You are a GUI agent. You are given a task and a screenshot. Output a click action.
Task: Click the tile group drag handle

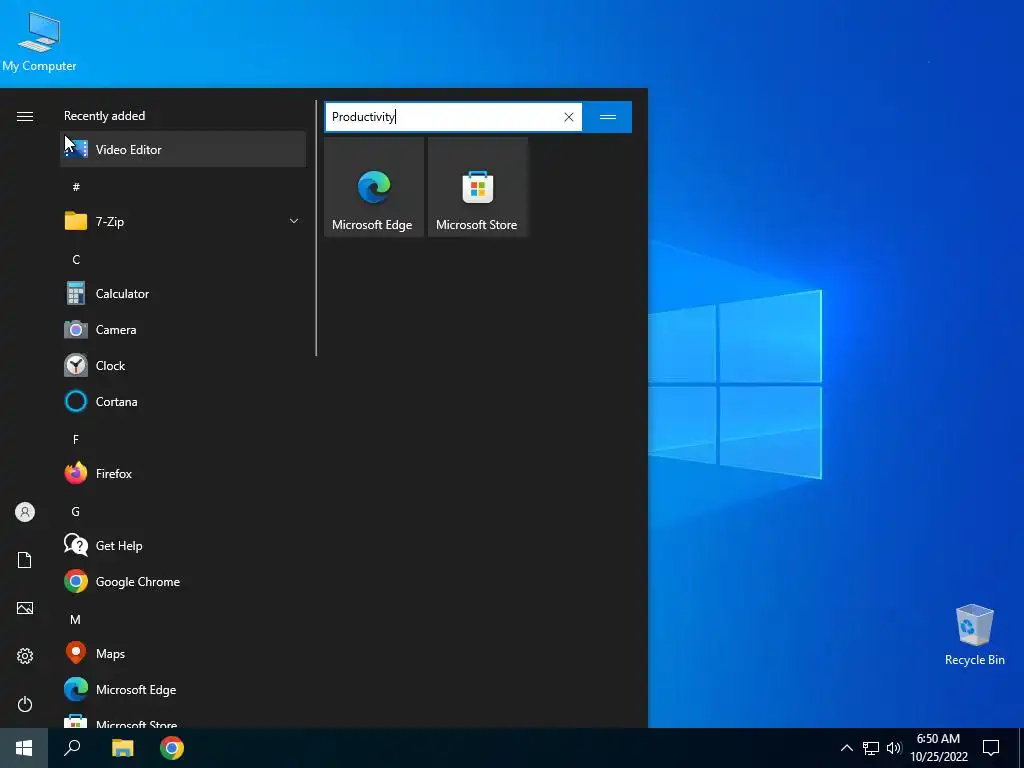tap(607, 117)
